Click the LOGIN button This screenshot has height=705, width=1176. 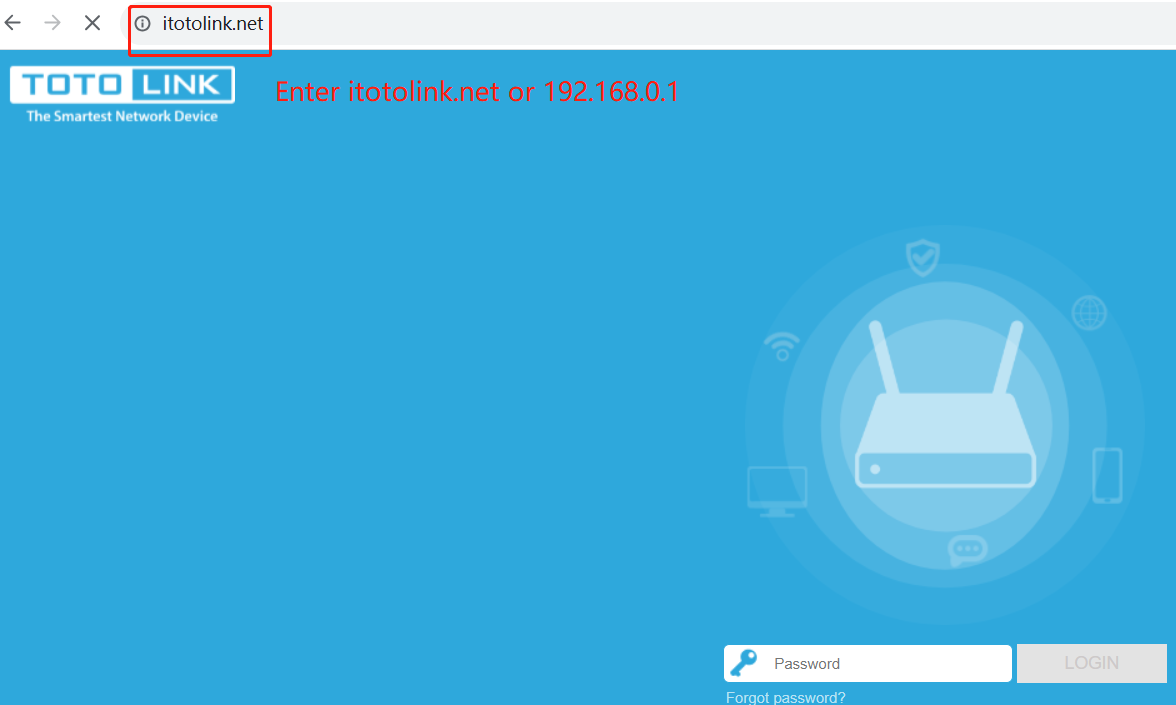1091,663
